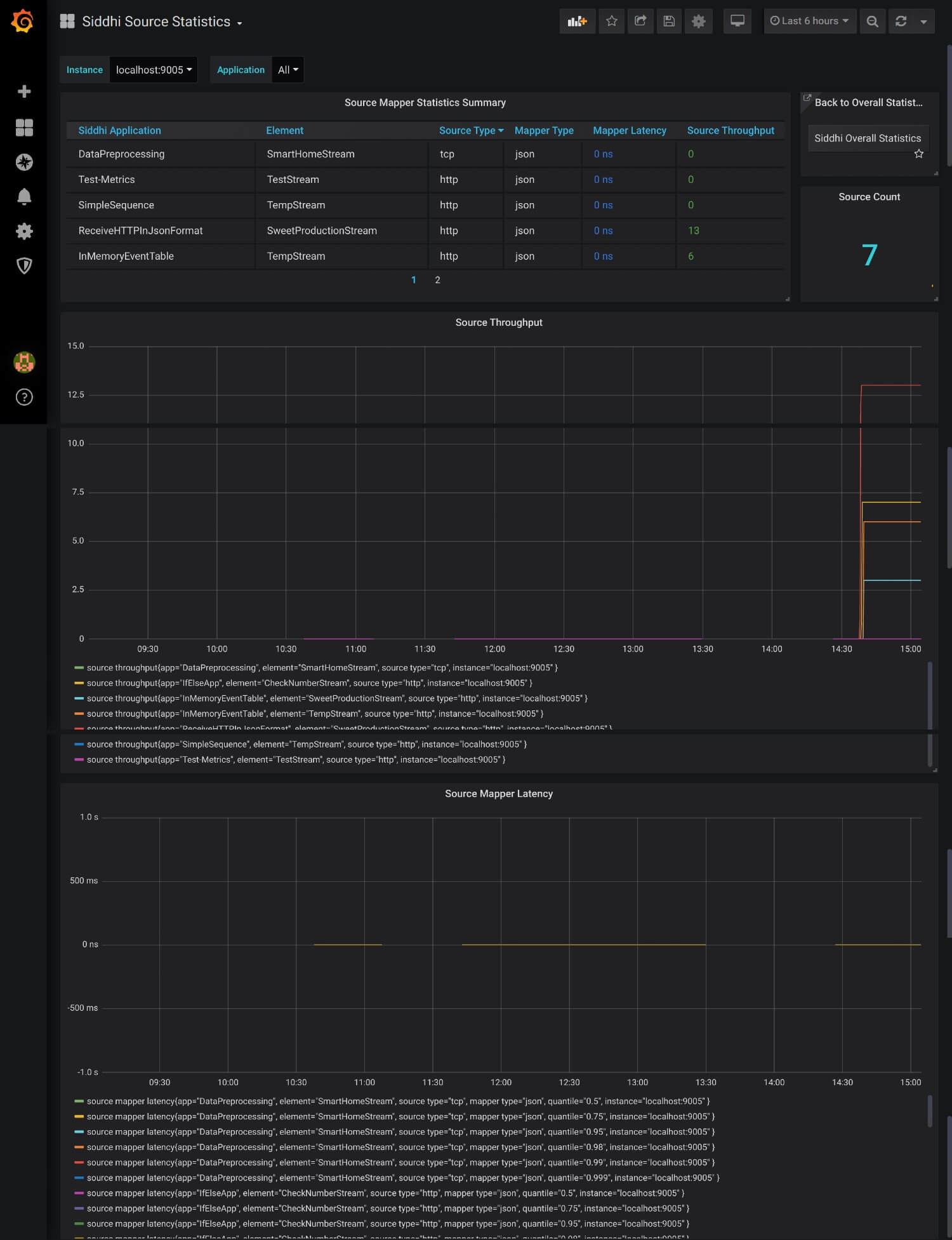Click blue swatch of SimpleSequence throughput legend

click(79, 744)
